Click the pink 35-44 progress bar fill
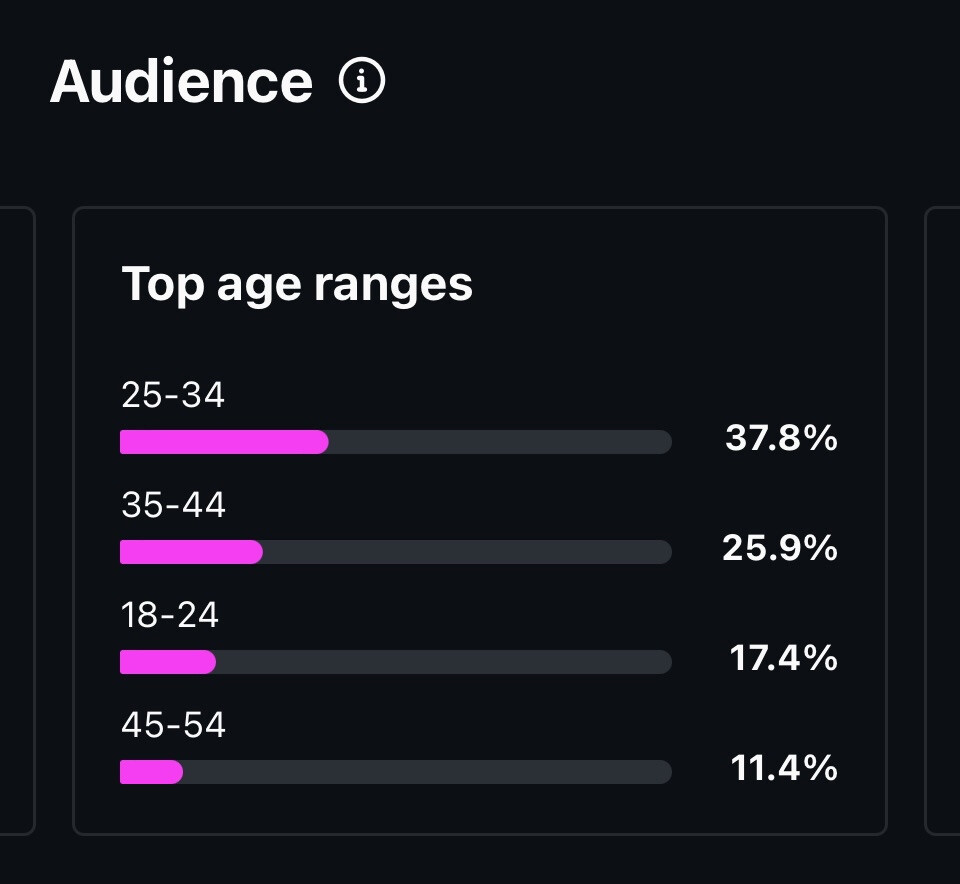This screenshot has height=884, width=960. [x=191, y=552]
